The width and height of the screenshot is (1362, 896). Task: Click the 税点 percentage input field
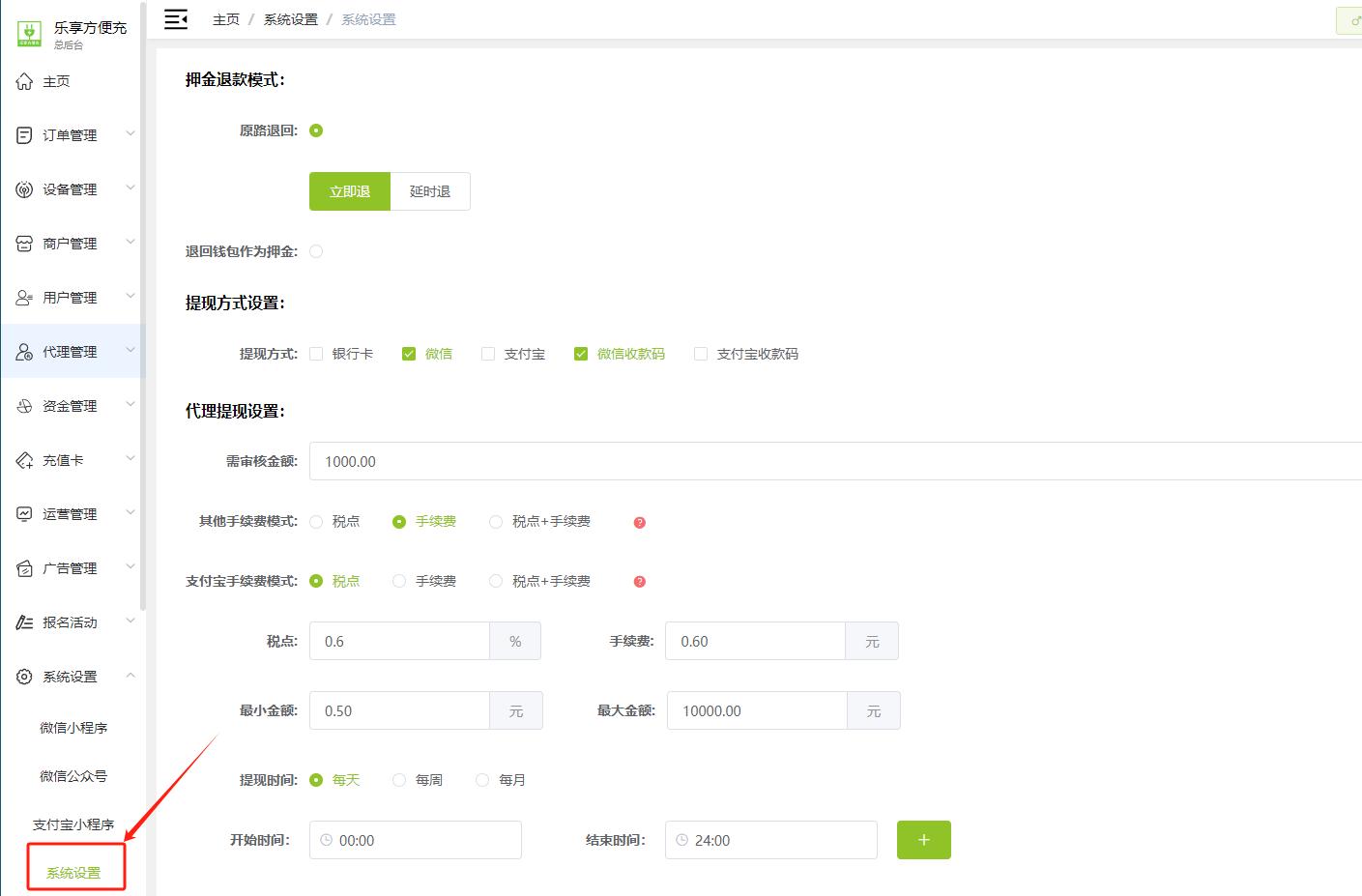pos(399,641)
